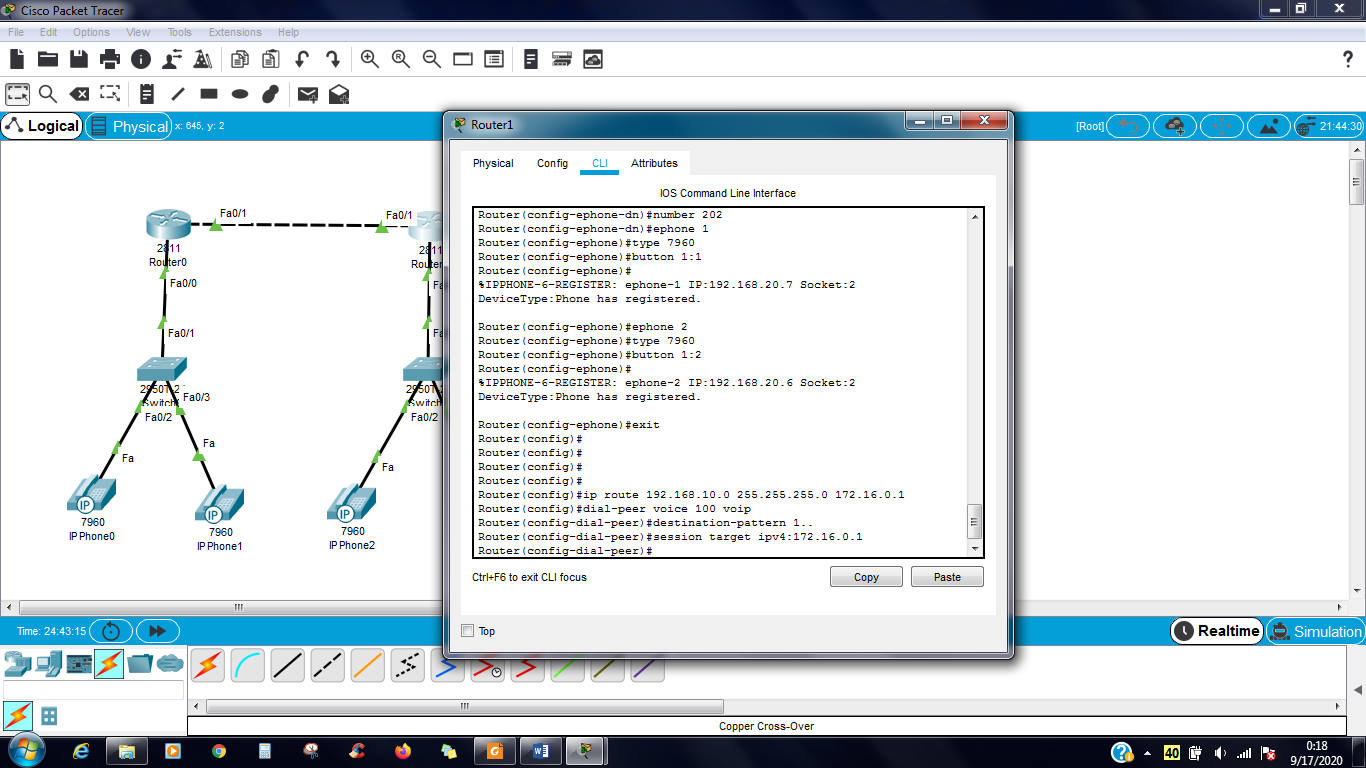Image resolution: width=1366 pixels, height=768 pixels.
Task: Click the Copy button below the CLI
Action: (x=866, y=577)
